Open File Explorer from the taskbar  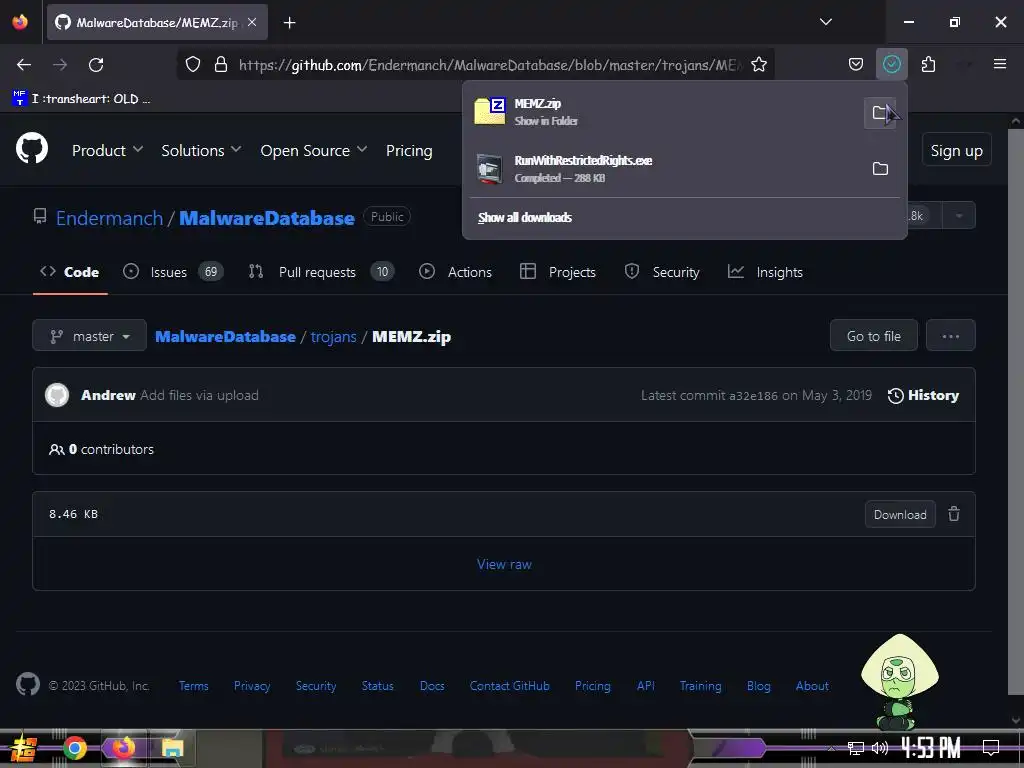click(x=172, y=748)
